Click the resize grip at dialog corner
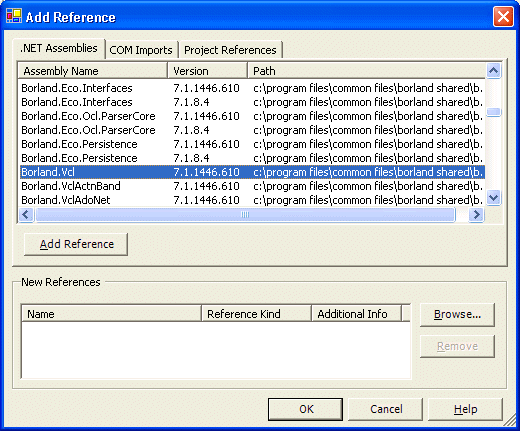The height and width of the screenshot is (431, 520). coord(510,421)
